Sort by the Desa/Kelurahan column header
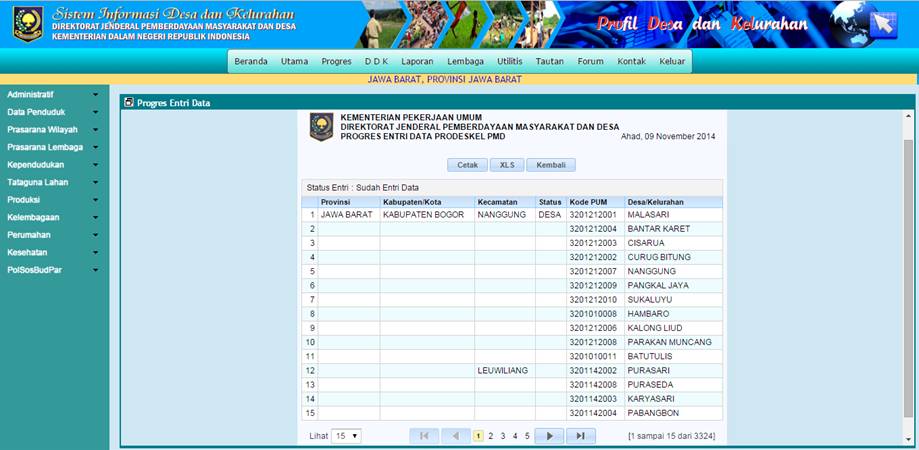919x450 pixels. [673, 202]
